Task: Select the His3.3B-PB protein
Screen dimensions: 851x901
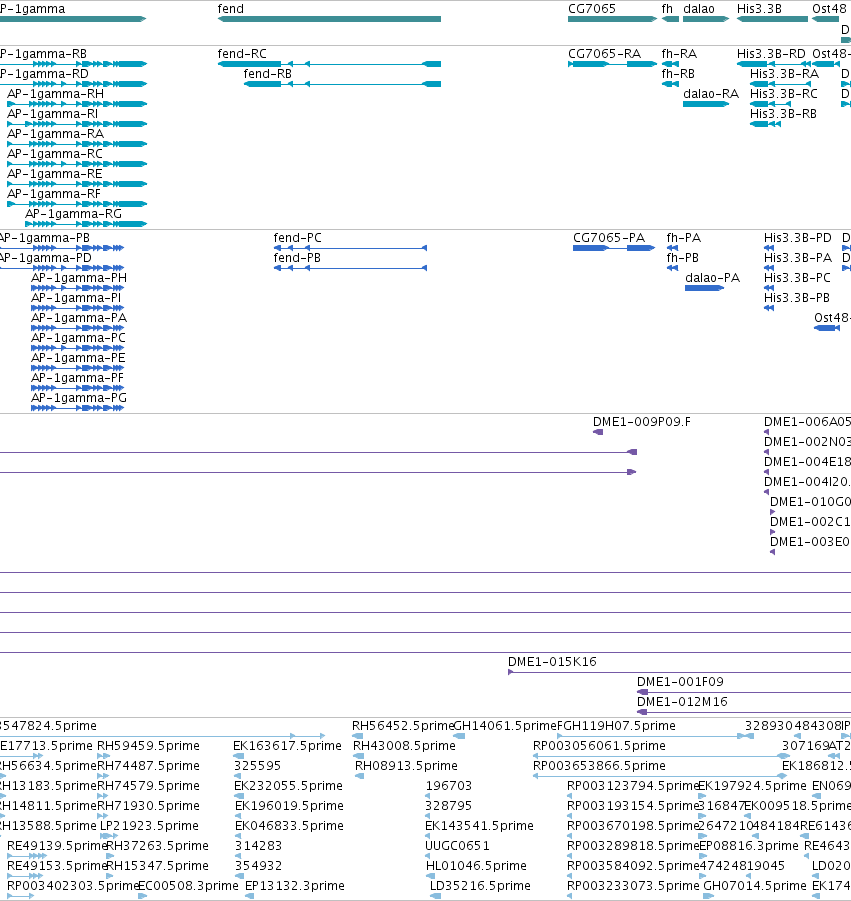Action: click(769, 308)
